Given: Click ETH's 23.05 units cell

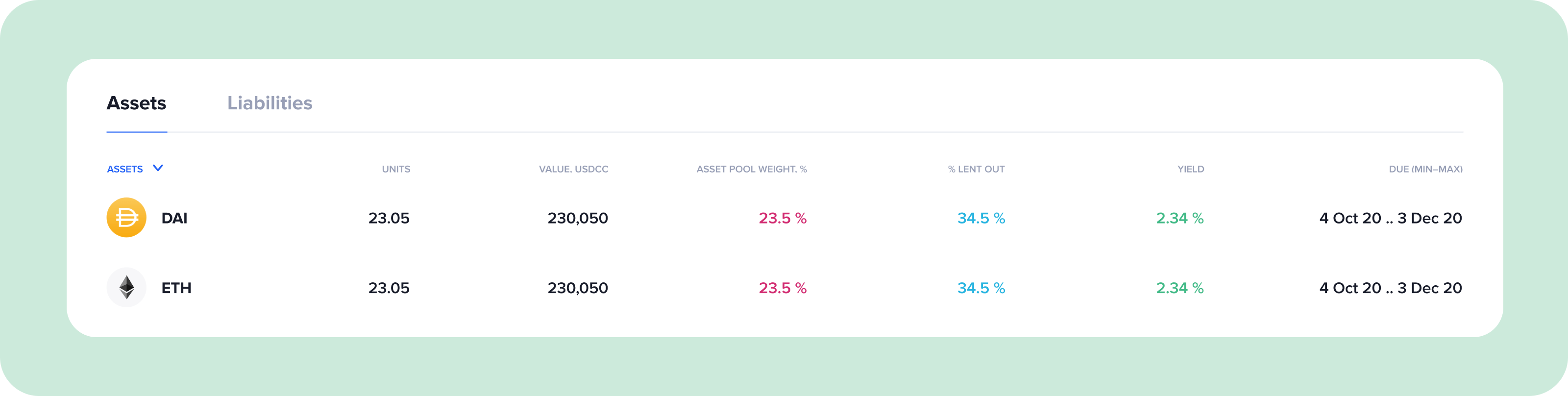Looking at the screenshot, I should [x=389, y=288].
